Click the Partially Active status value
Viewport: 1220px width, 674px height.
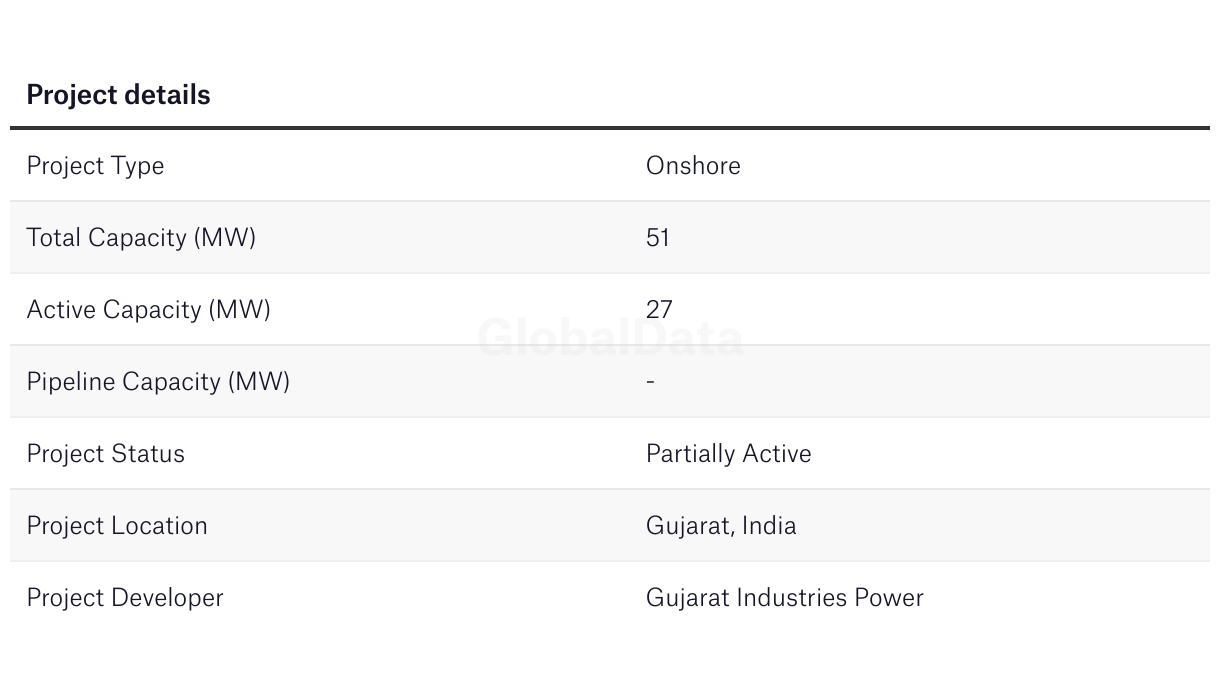point(728,454)
